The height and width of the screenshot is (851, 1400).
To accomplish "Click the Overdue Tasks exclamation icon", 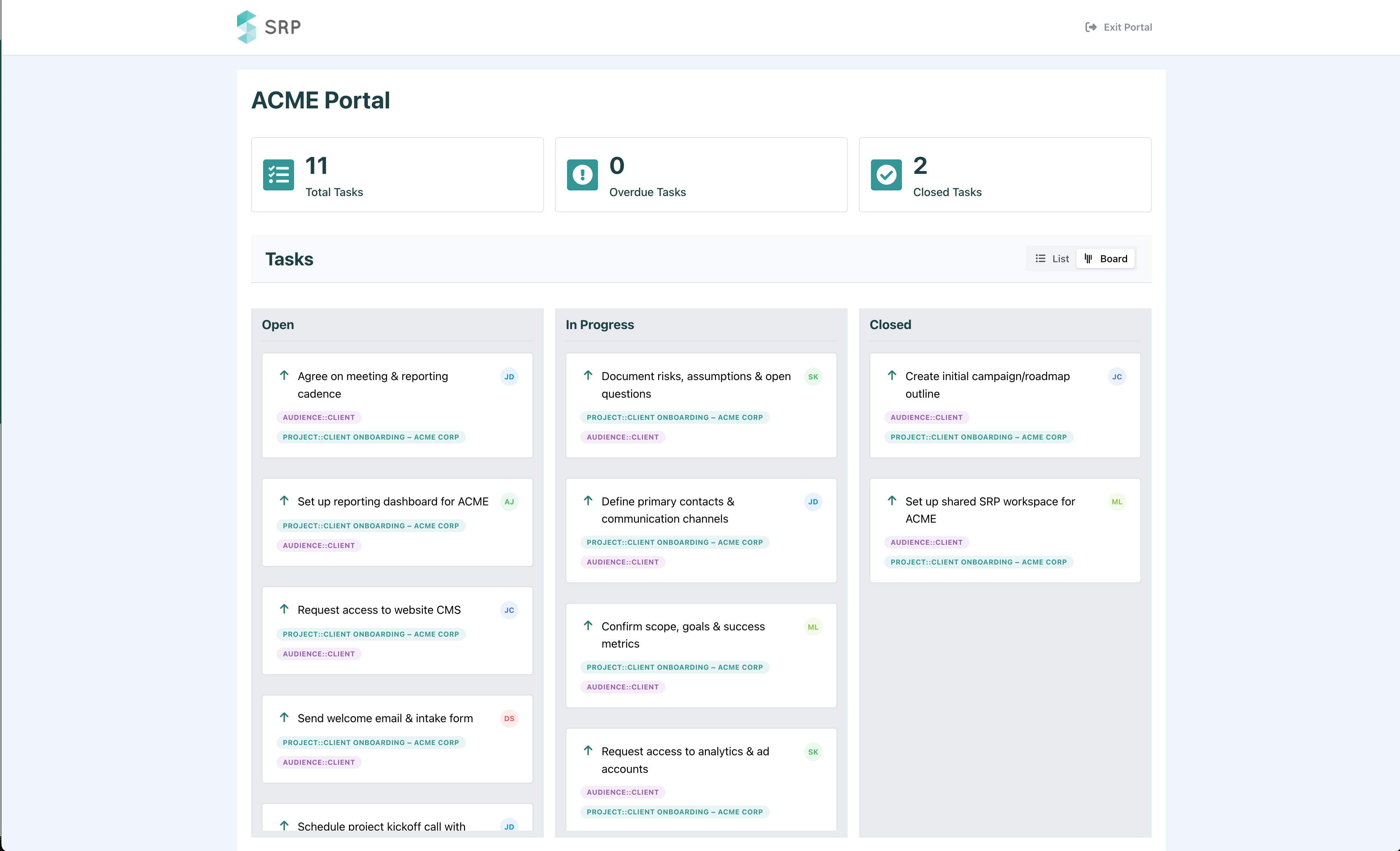I will pyautogui.click(x=582, y=175).
